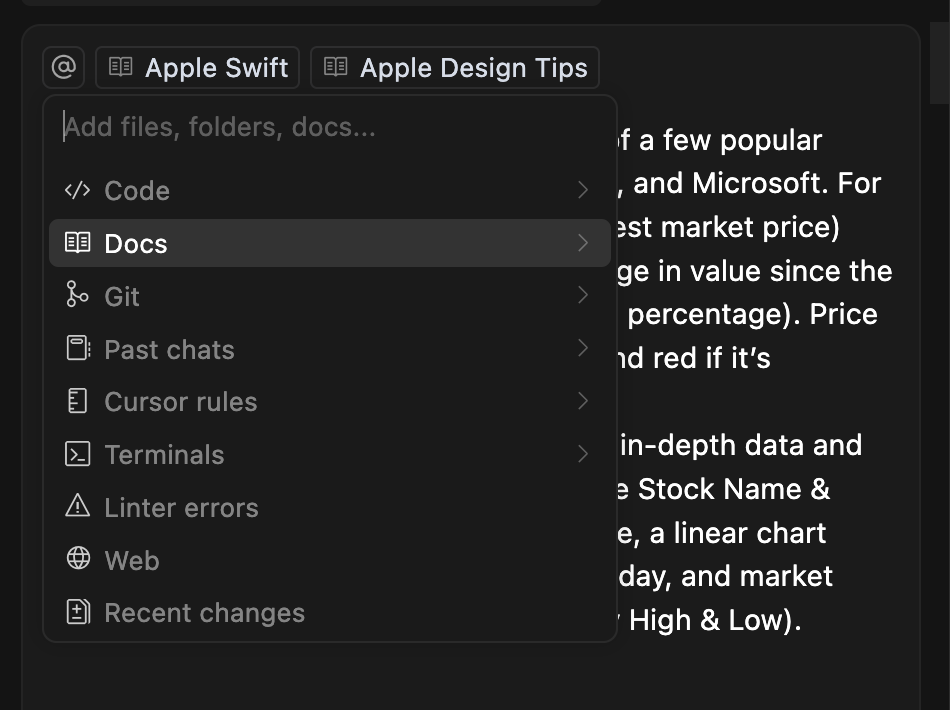Click the Cursor rules icon

point(77,402)
